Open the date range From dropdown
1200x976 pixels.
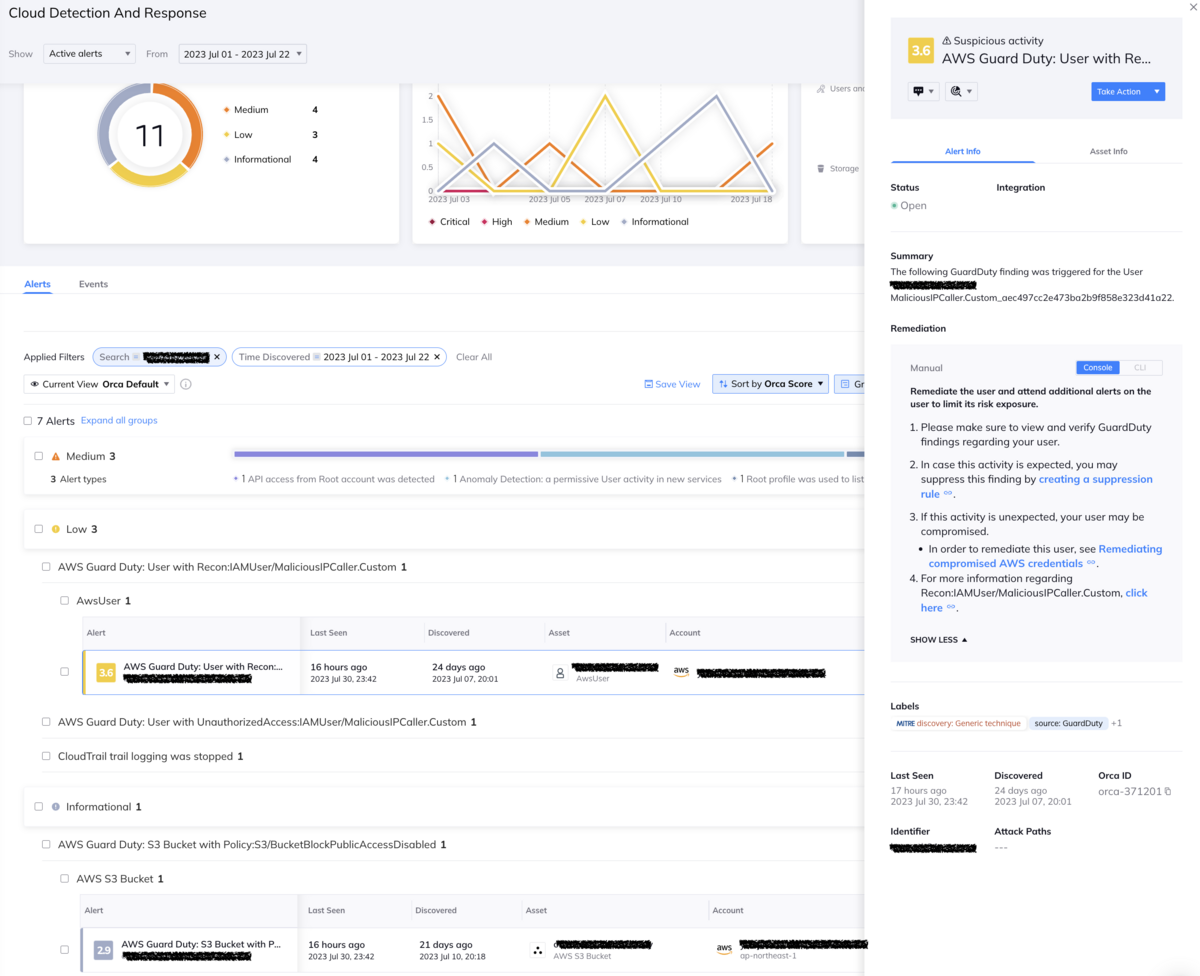click(242, 54)
